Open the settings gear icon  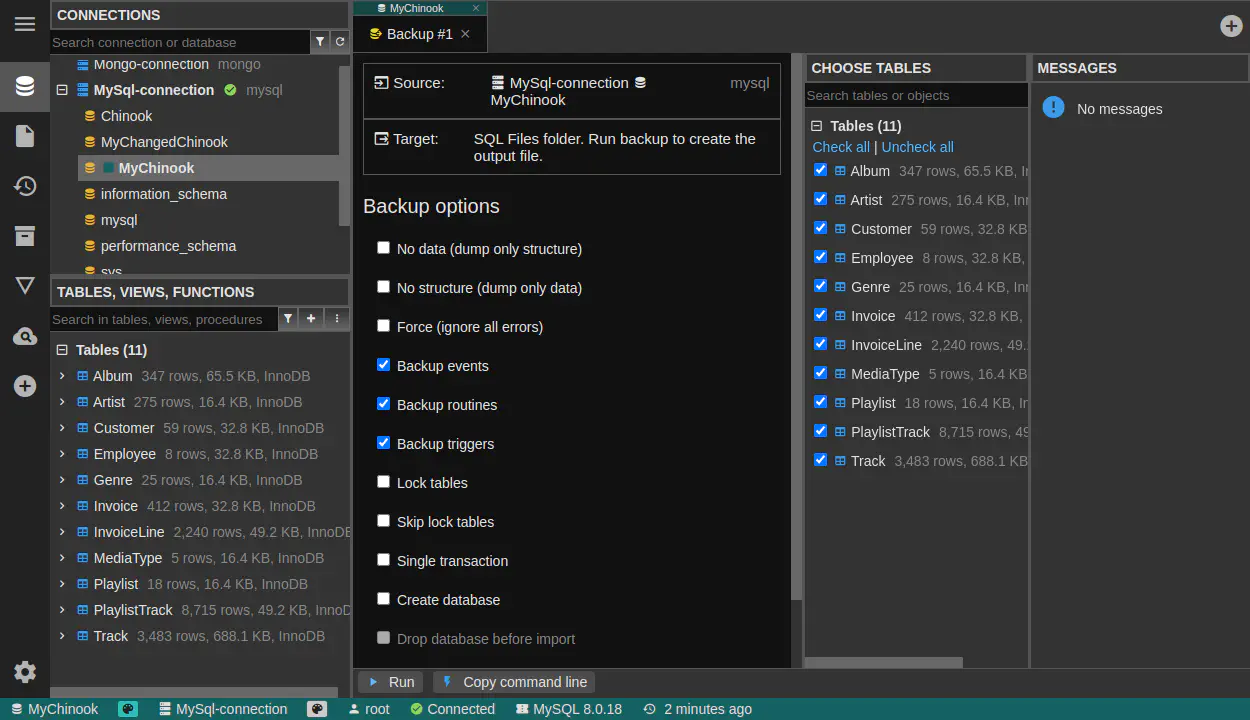pyautogui.click(x=25, y=672)
